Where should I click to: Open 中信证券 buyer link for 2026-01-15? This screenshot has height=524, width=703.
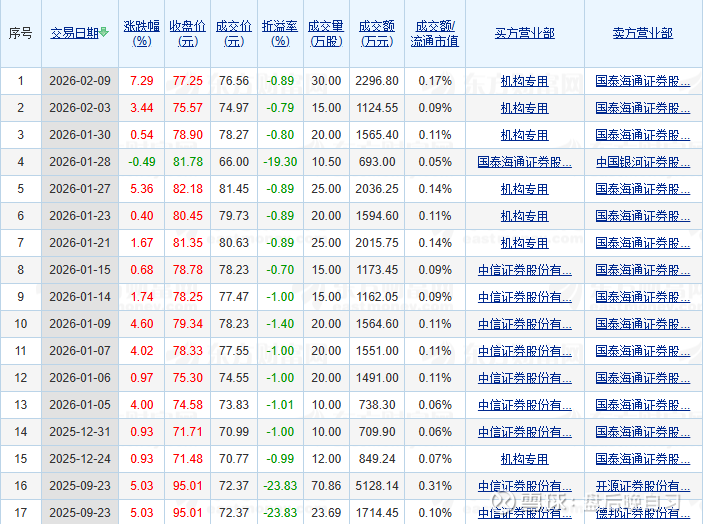[525, 270]
